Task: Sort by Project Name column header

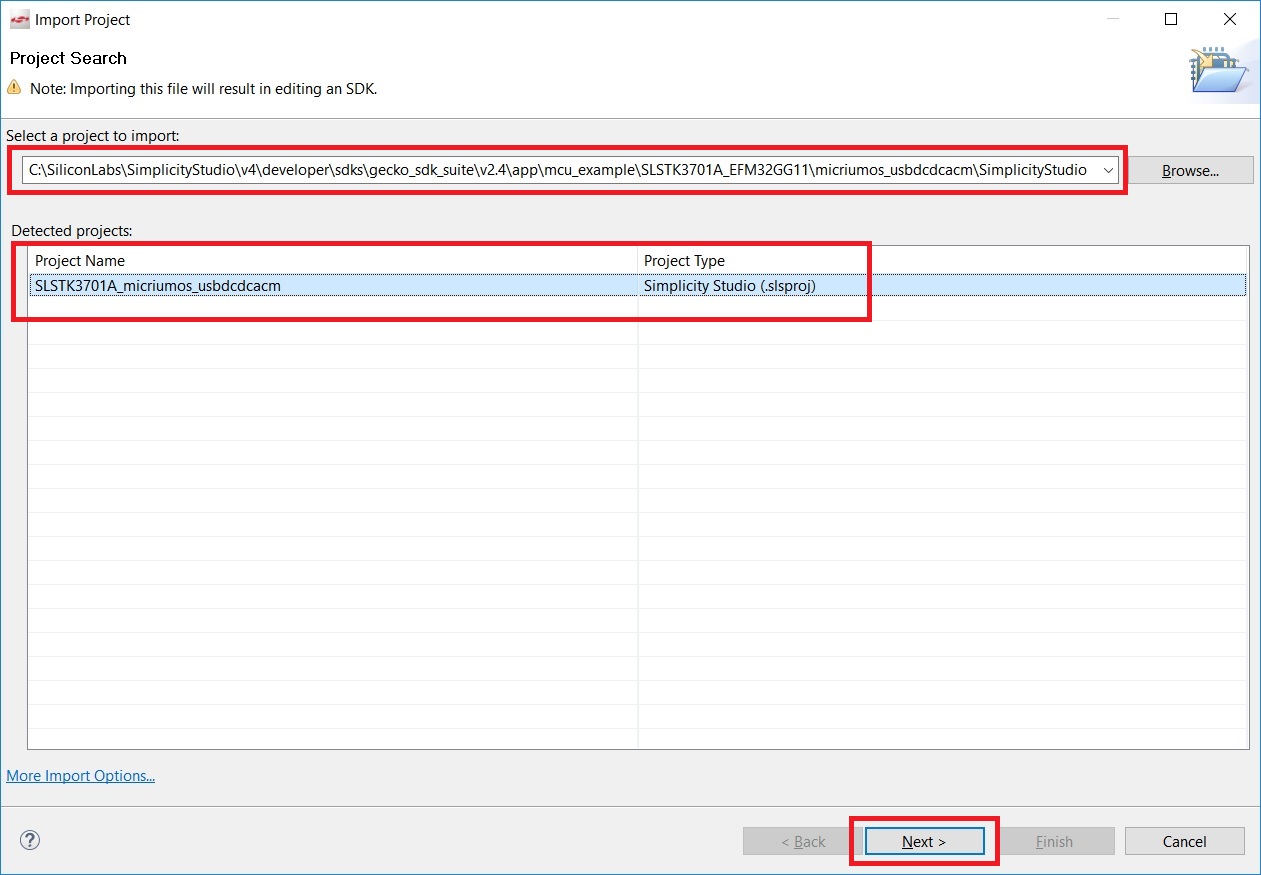Action: [333, 260]
